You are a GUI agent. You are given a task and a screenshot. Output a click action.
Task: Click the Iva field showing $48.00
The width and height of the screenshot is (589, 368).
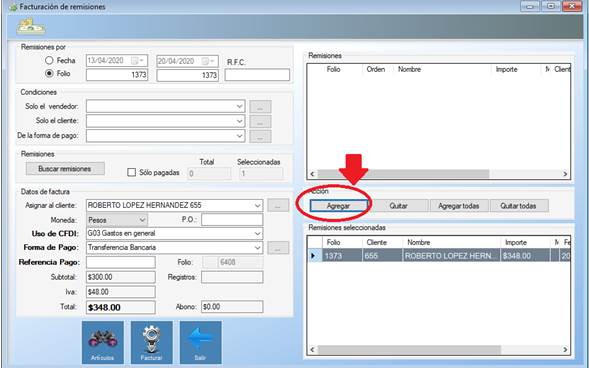(121, 292)
